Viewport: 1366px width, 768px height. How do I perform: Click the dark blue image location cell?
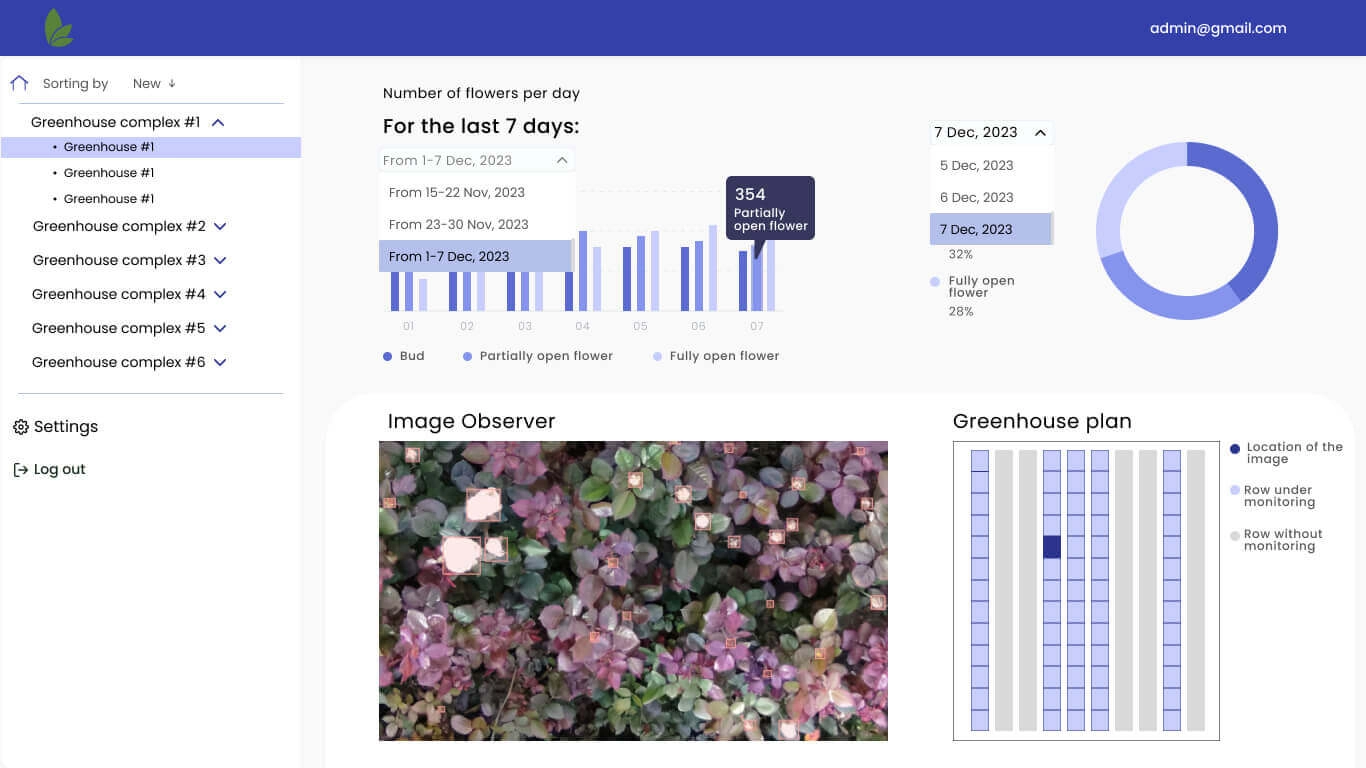coord(1051,547)
